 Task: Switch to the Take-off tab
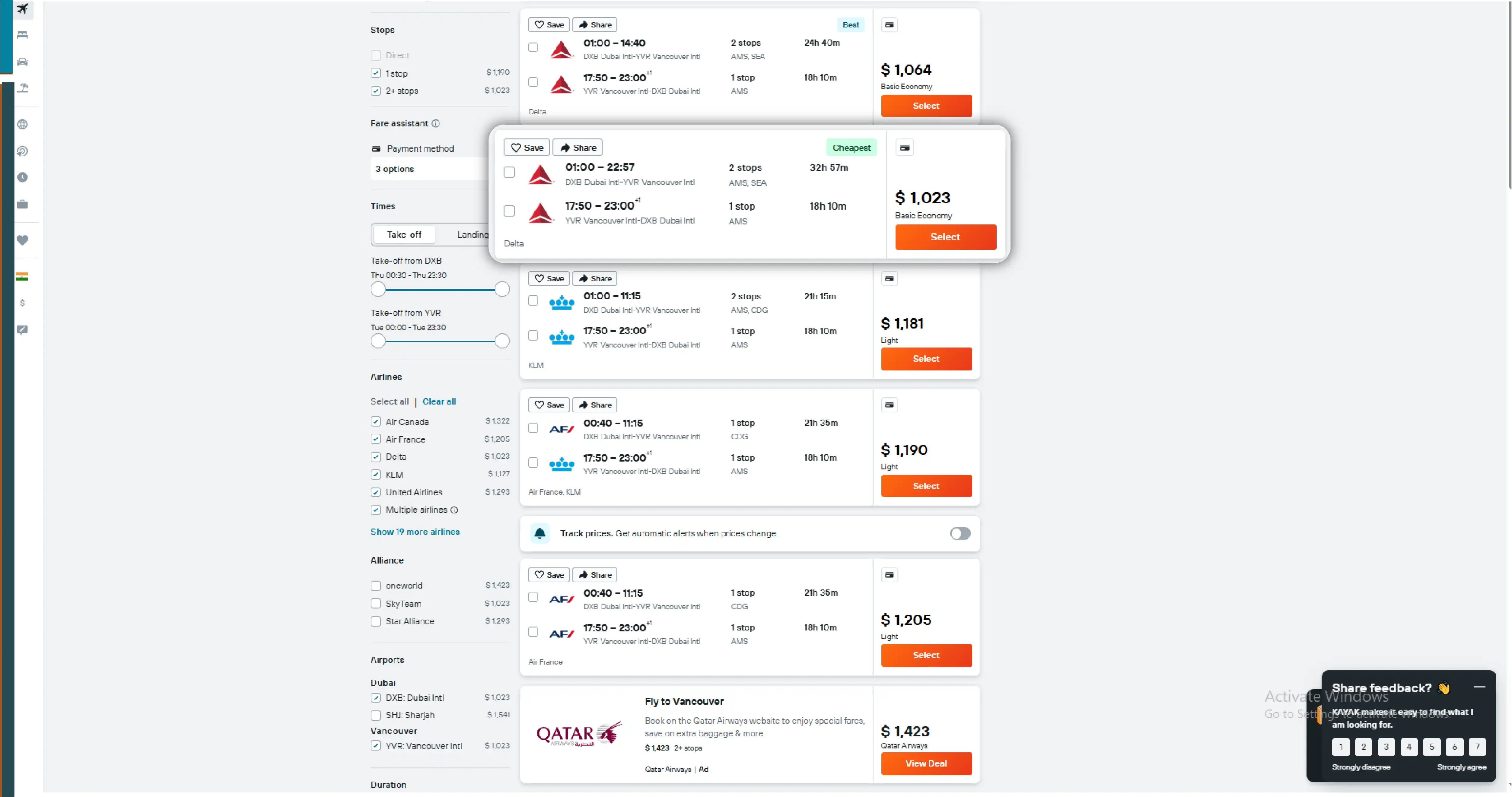(403, 234)
